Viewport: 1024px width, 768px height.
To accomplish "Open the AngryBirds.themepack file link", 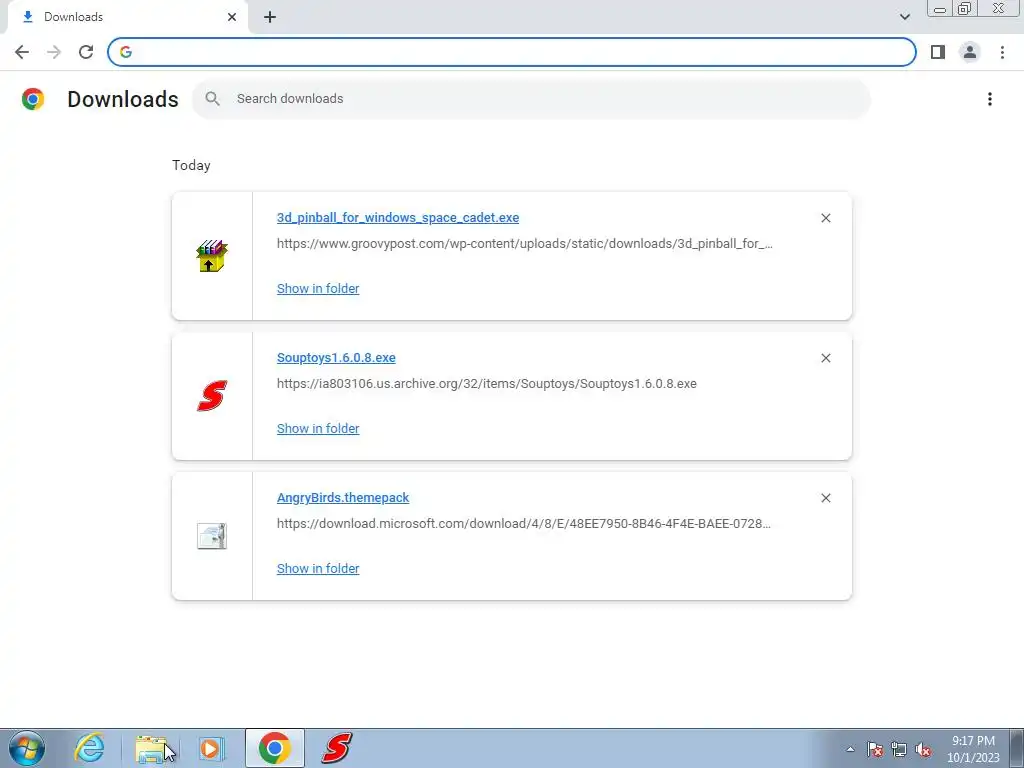I will coord(343,497).
